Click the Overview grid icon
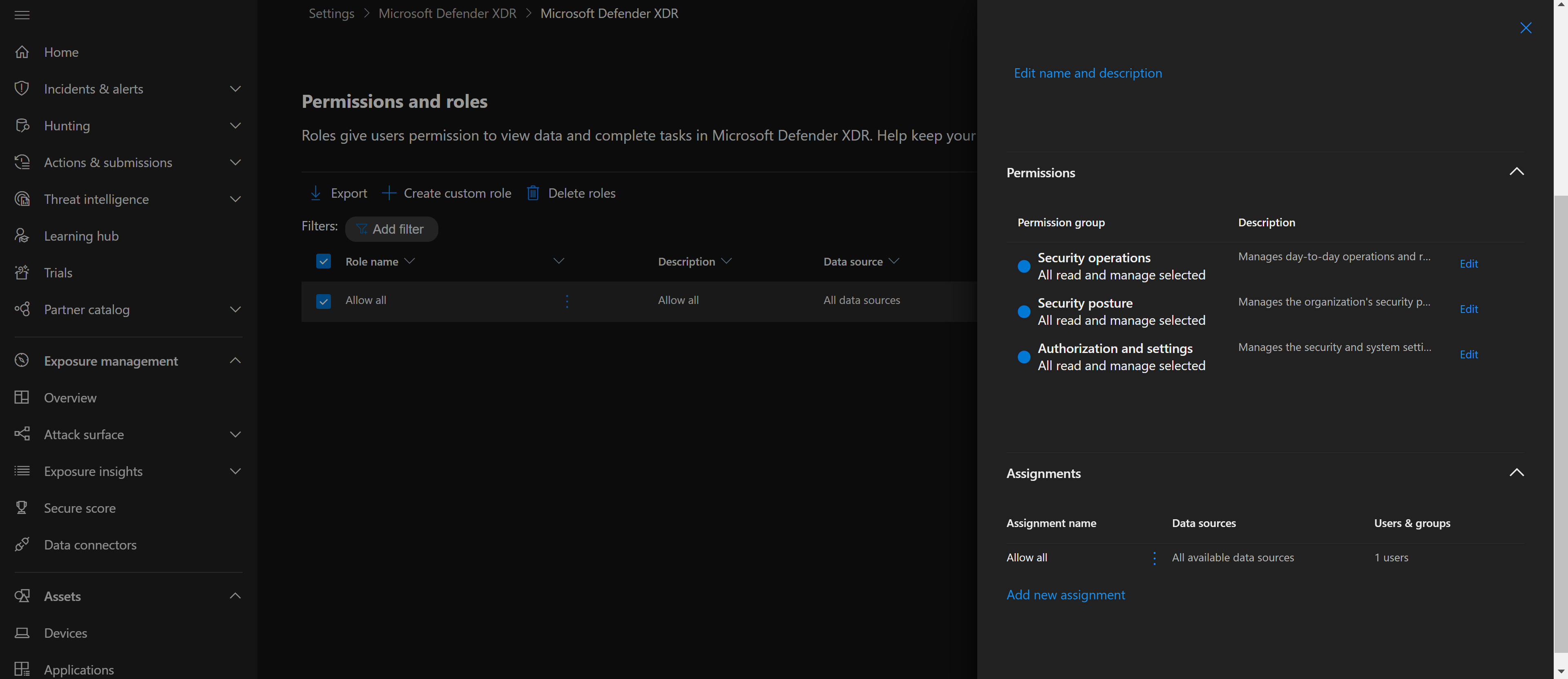Image resolution: width=1568 pixels, height=679 pixels. [x=22, y=398]
